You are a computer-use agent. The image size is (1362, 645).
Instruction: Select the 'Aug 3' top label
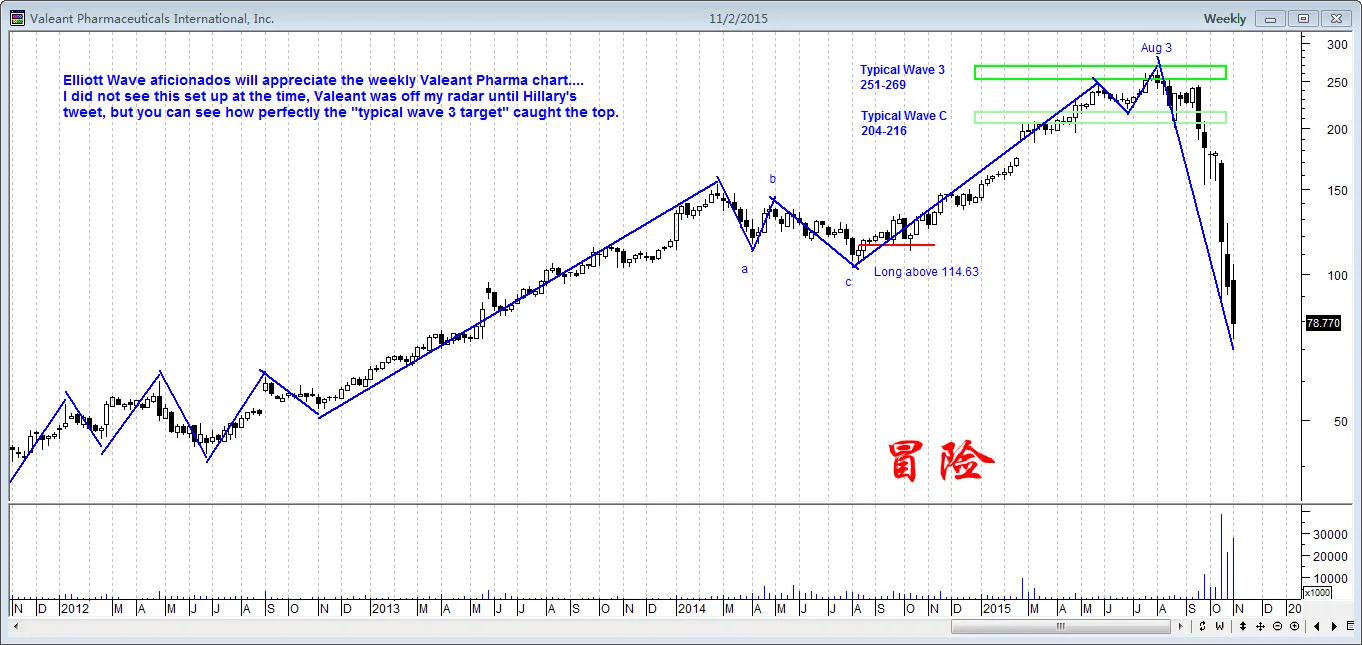pyautogui.click(x=1156, y=48)
